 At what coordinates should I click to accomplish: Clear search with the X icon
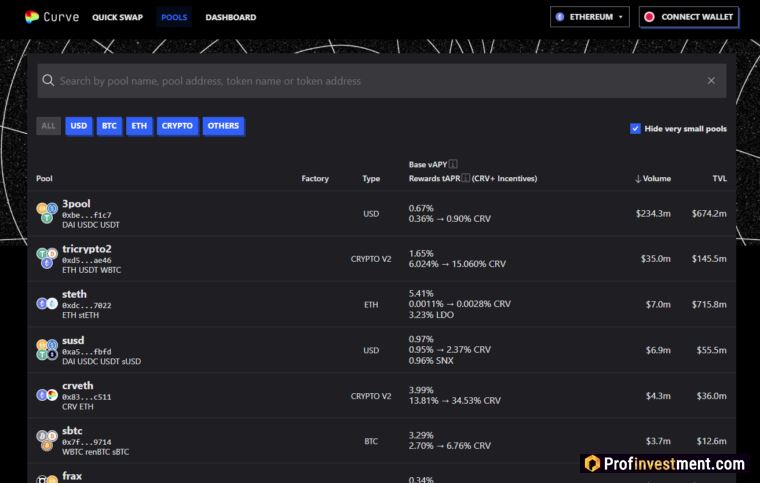711,80
